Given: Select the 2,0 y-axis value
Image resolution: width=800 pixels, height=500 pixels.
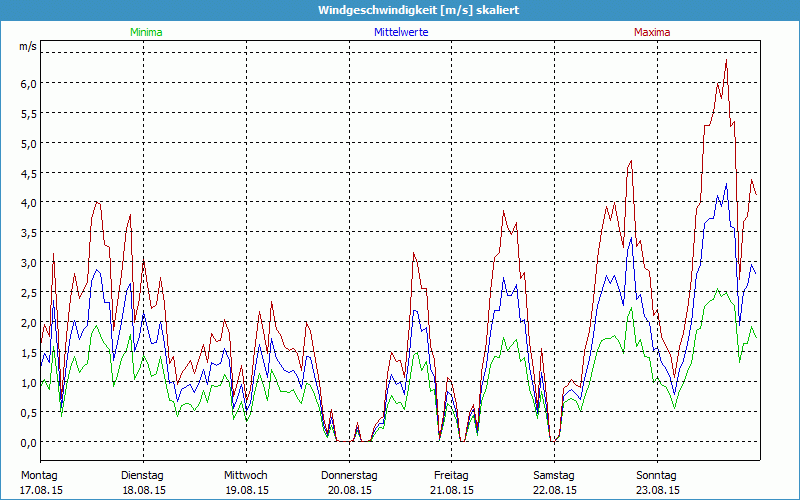Looking at the screenshot, I should [28, 323].
